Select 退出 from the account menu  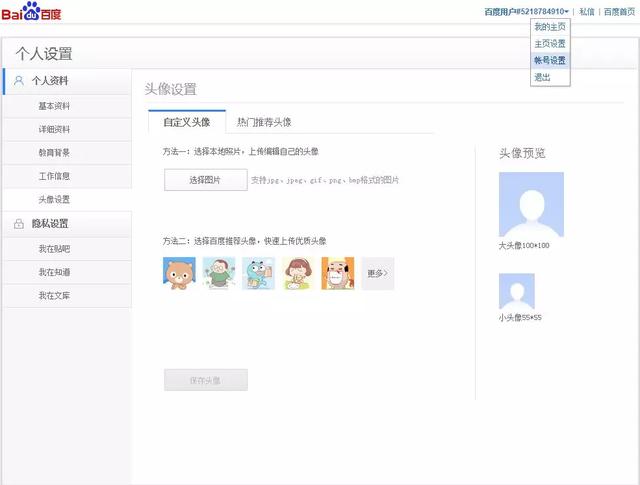click(542, 77)
